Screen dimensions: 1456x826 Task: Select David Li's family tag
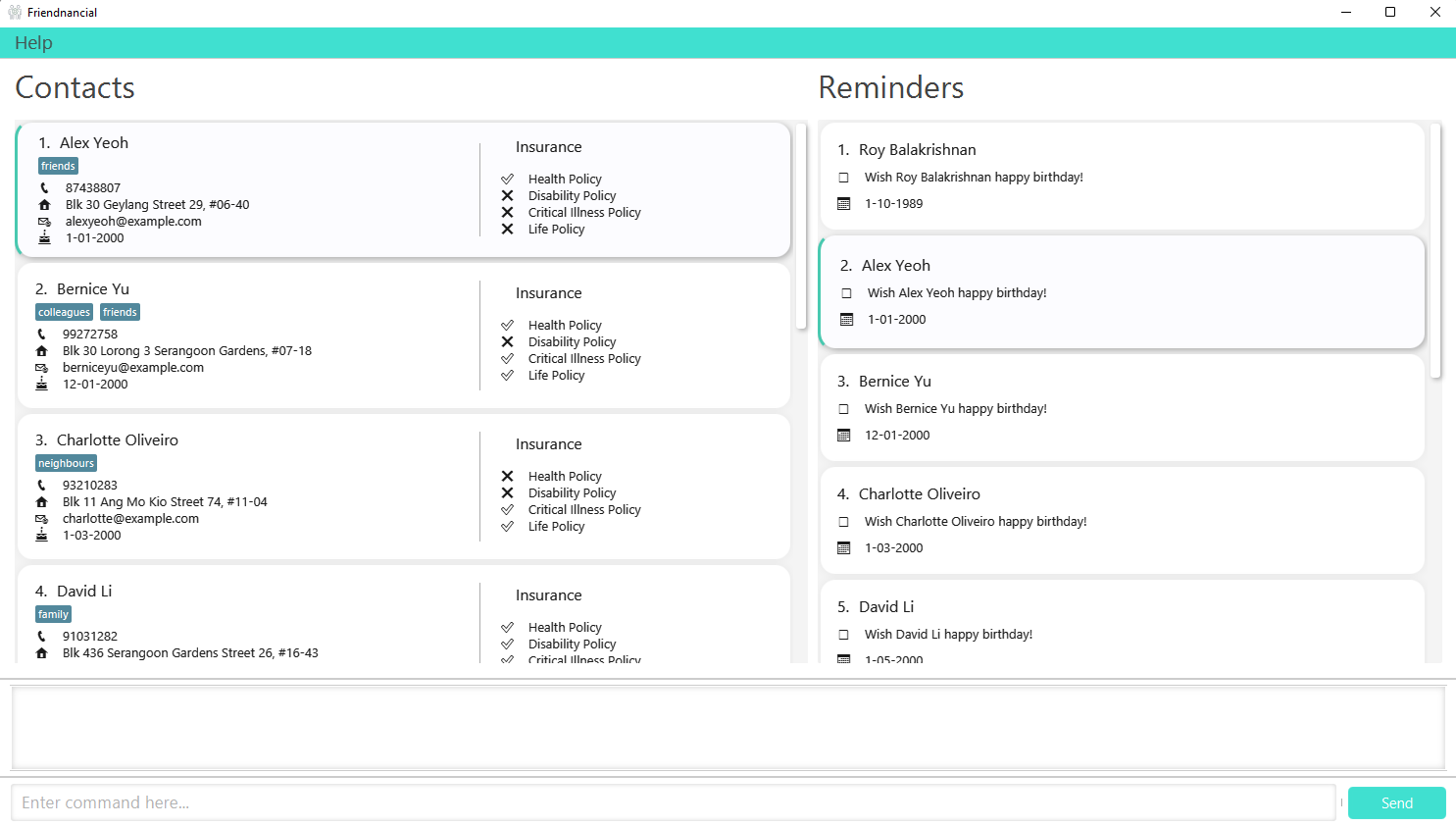click(x=54, y=615)
